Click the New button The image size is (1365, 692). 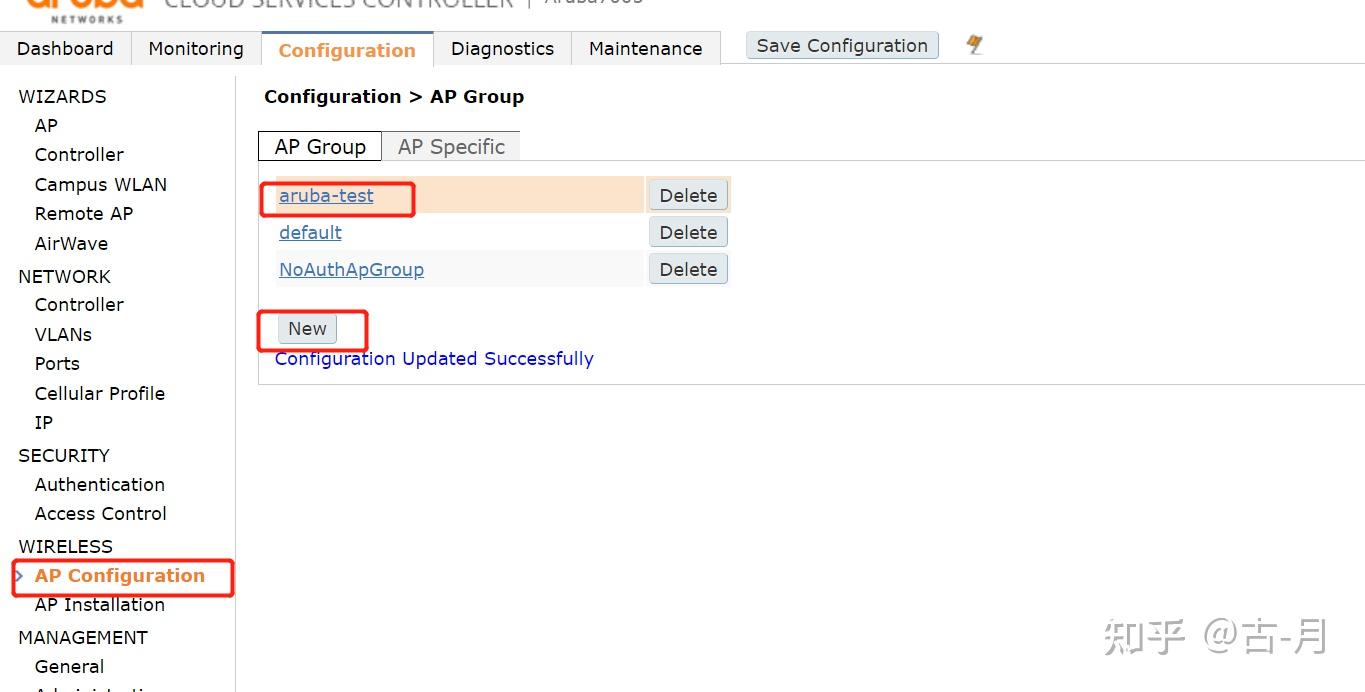click(307, 329)
